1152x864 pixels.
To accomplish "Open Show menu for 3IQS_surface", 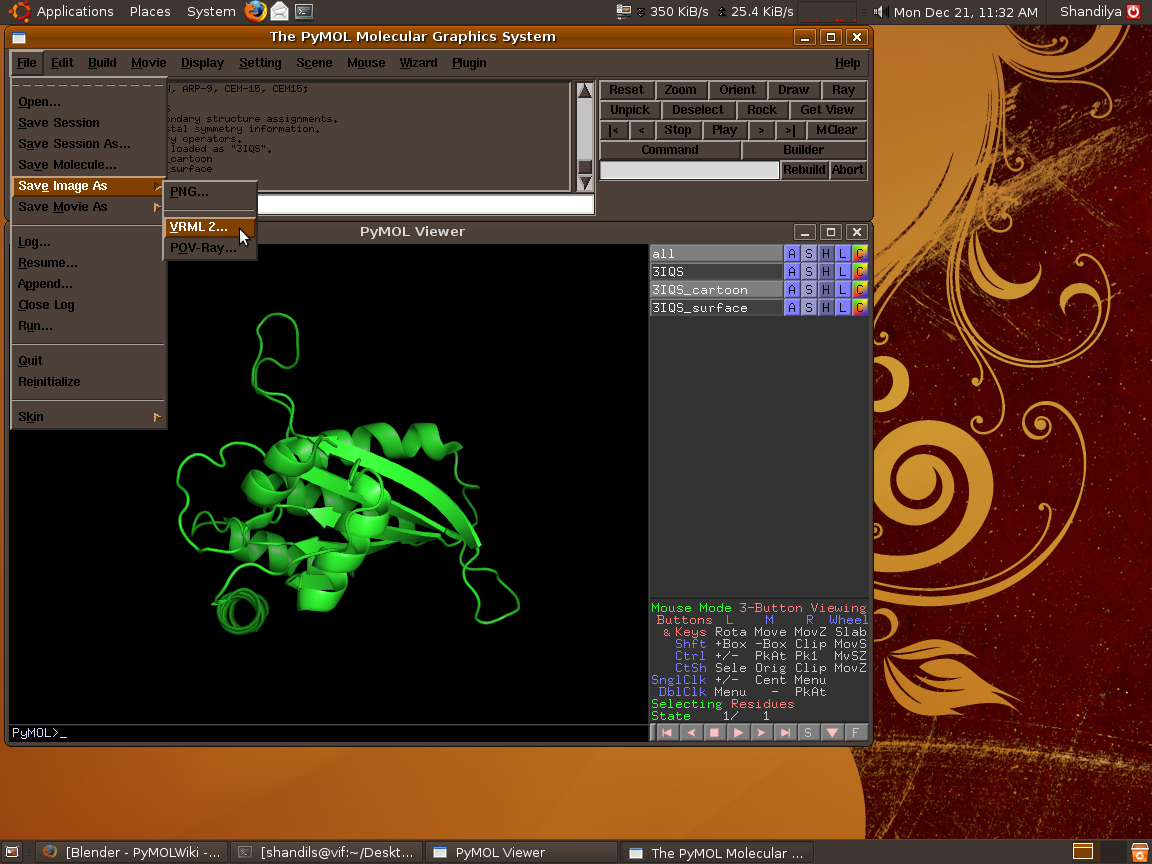I will coord(809,308).
